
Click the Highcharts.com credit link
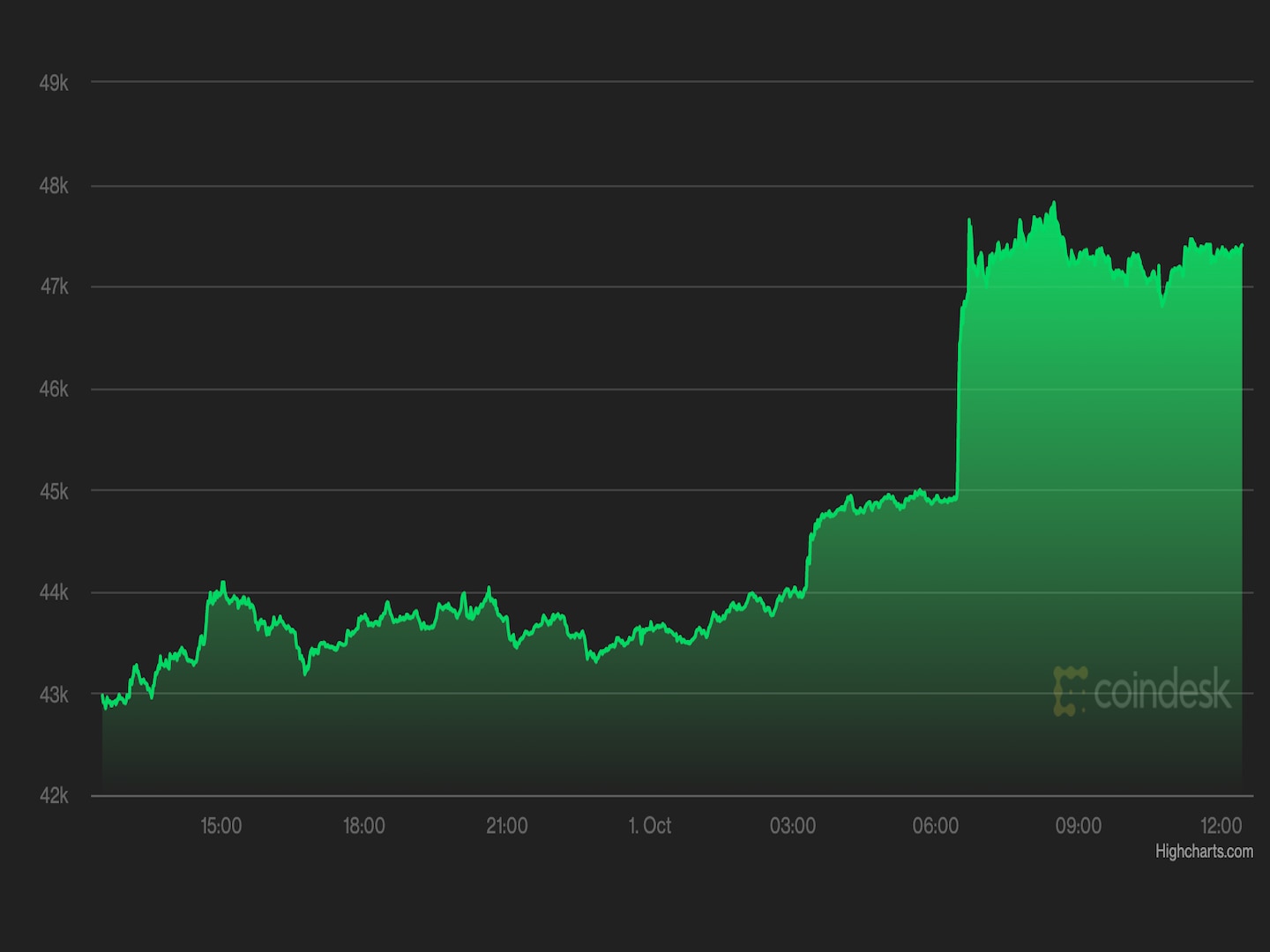(x=1204, y=852)
